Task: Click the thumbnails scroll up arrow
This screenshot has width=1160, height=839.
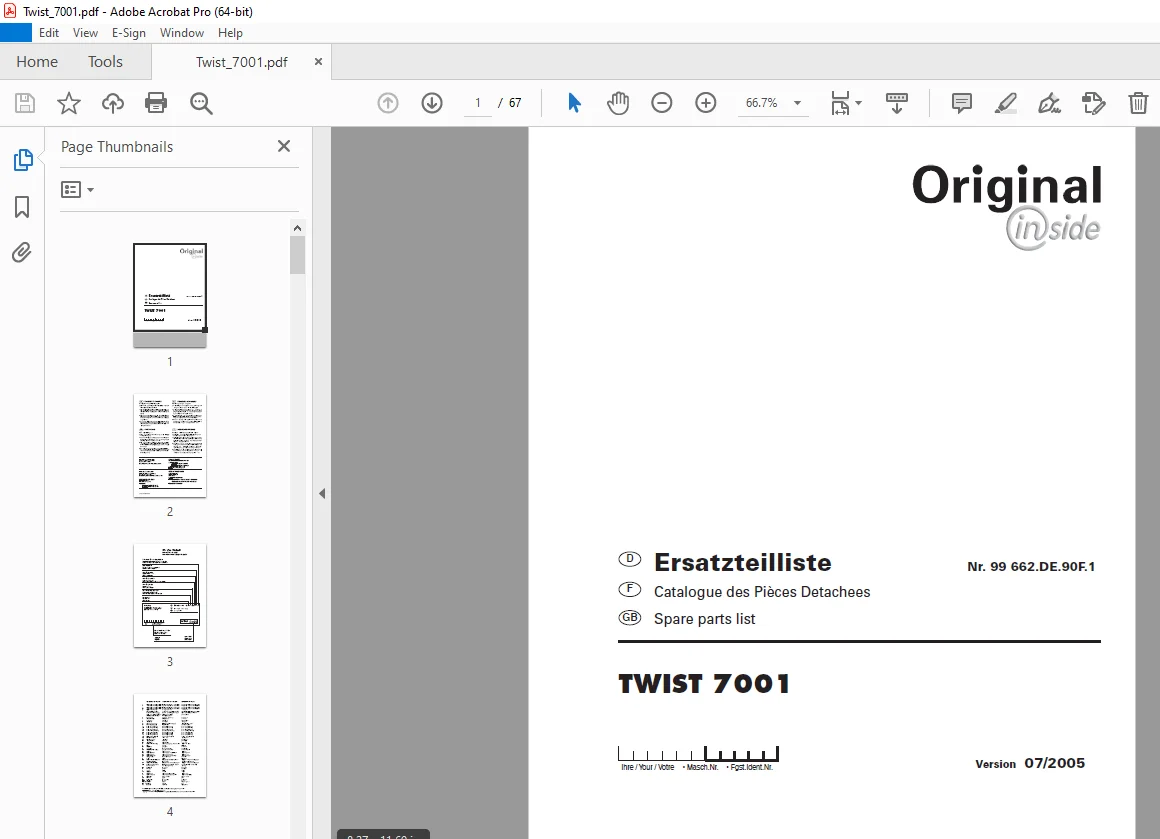Action: [297, 228]
